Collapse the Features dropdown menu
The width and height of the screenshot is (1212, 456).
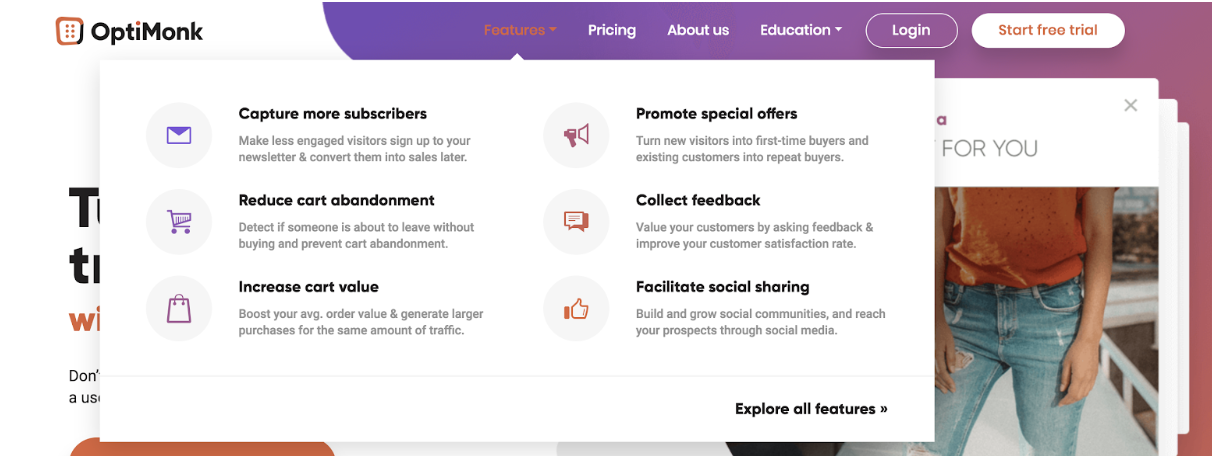coord(520,30)
